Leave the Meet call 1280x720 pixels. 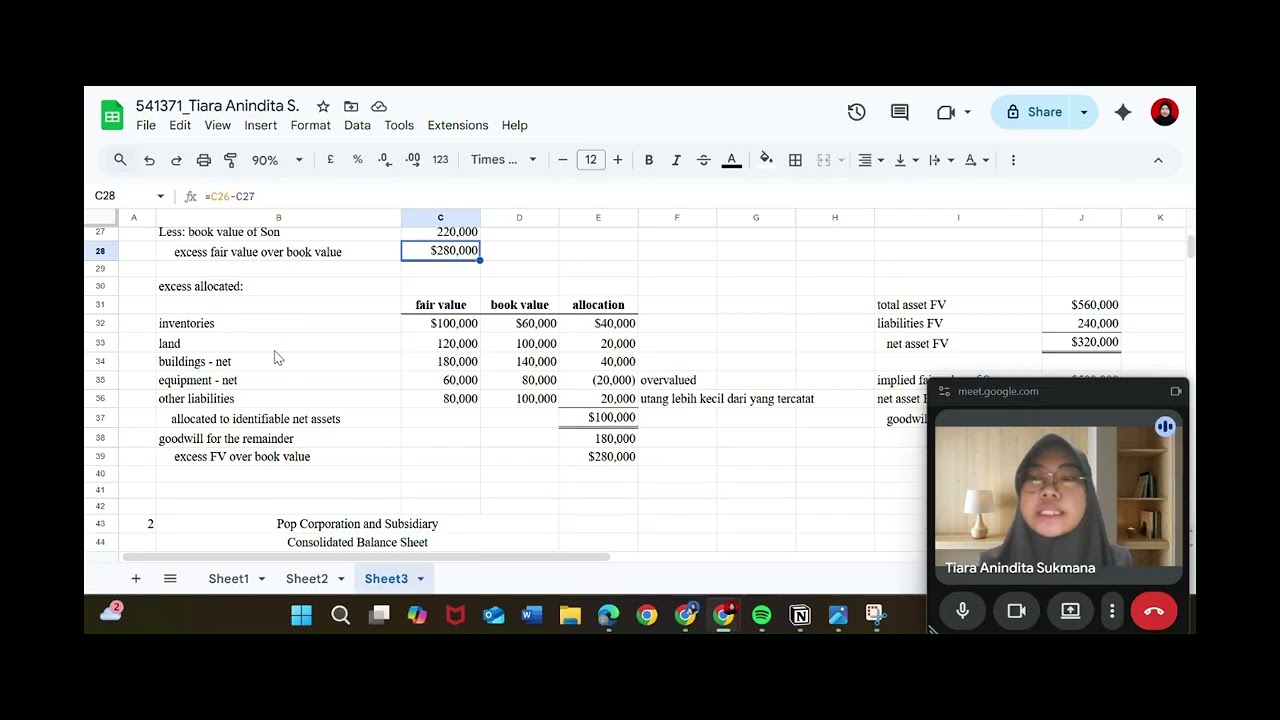click(1154, 611)
